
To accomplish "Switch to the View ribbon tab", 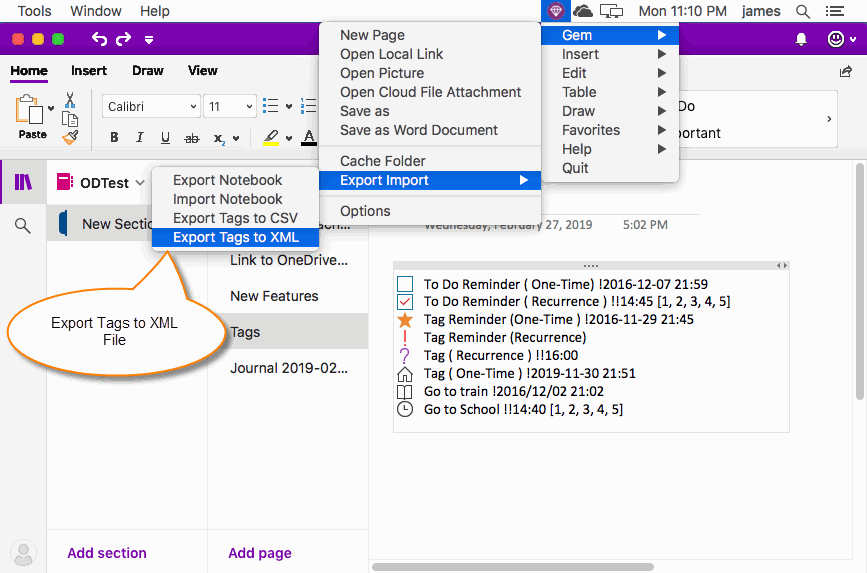I will tap(202, 71).
